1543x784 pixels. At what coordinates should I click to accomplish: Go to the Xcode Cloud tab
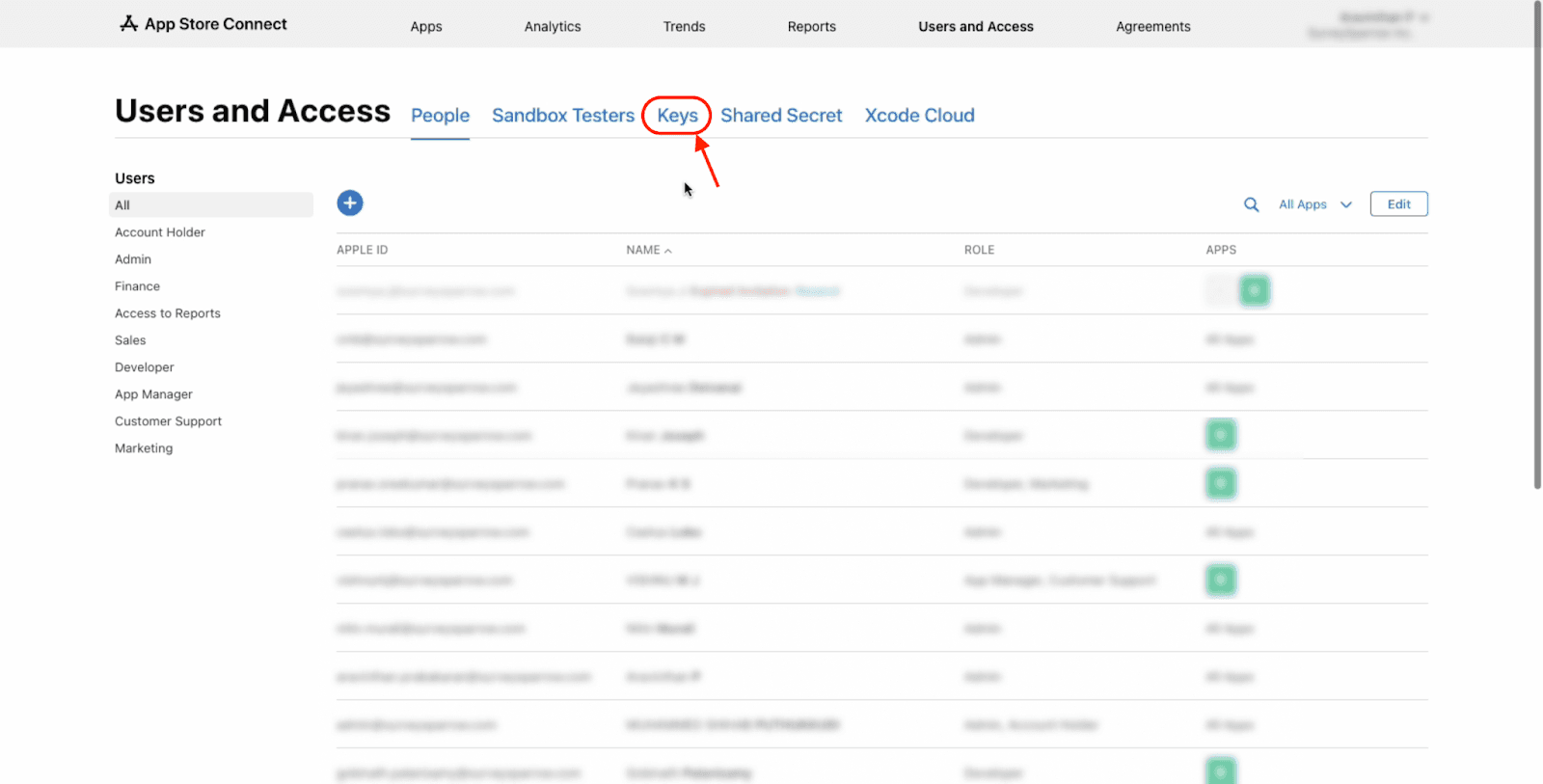tap(919, 116)
